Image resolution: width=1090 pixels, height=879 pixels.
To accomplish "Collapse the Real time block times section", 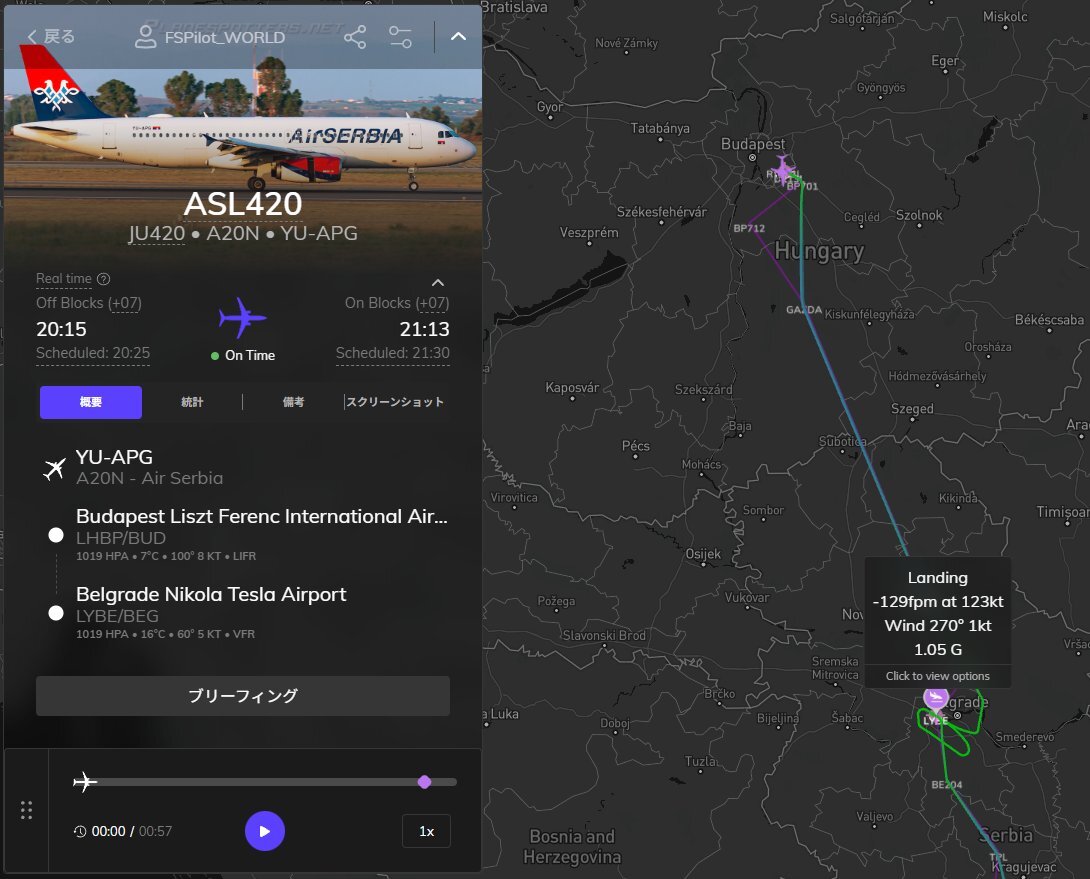I will tap(437, 282).
